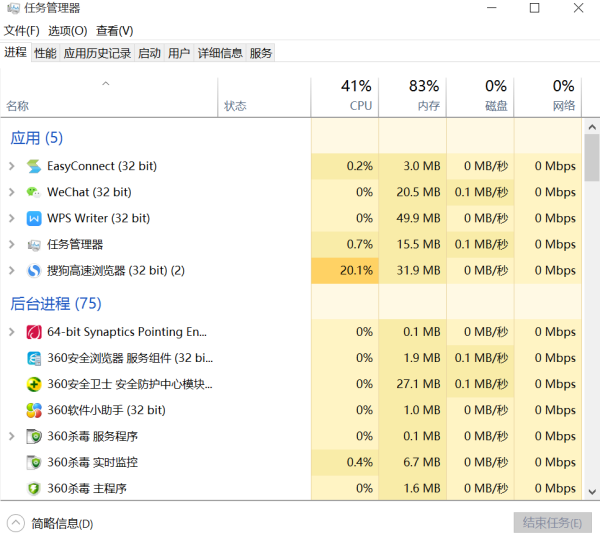Switch to the 详细信息 tab
This screenshot has height=534, width=600.
220,53
